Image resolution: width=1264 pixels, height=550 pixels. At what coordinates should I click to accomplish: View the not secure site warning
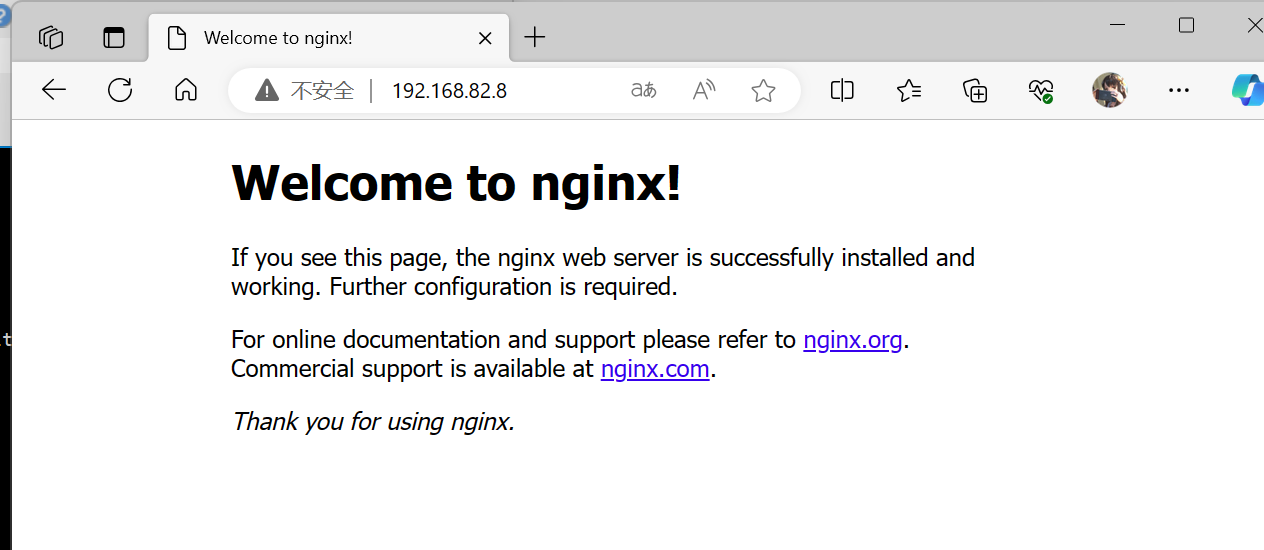point(305,91)
